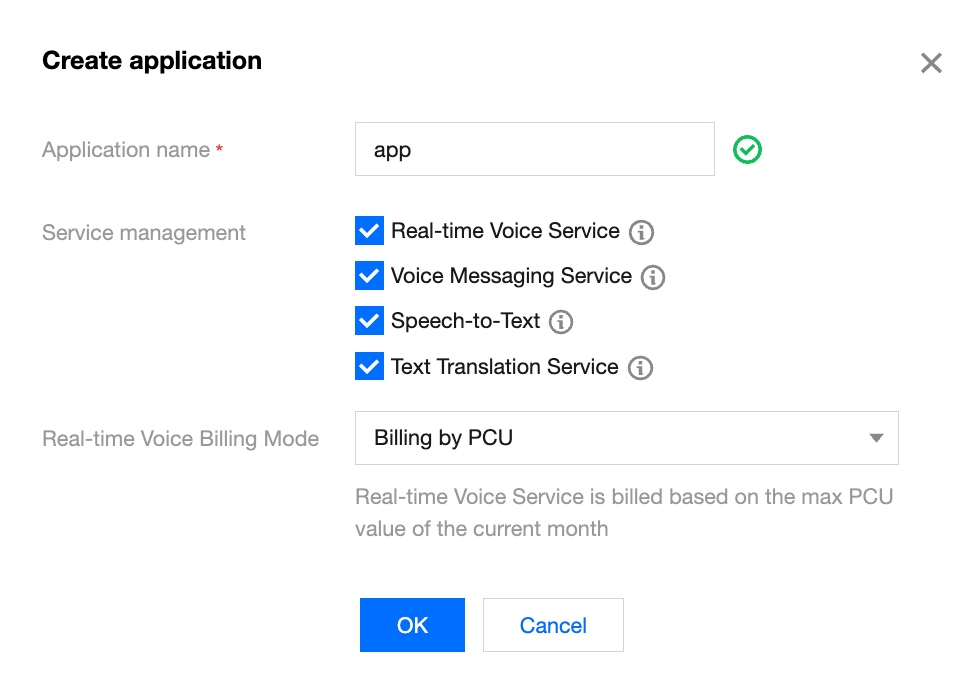Close the Create application dialog
This screenshot has width=980, height=690.
click(x=931, y=64)
